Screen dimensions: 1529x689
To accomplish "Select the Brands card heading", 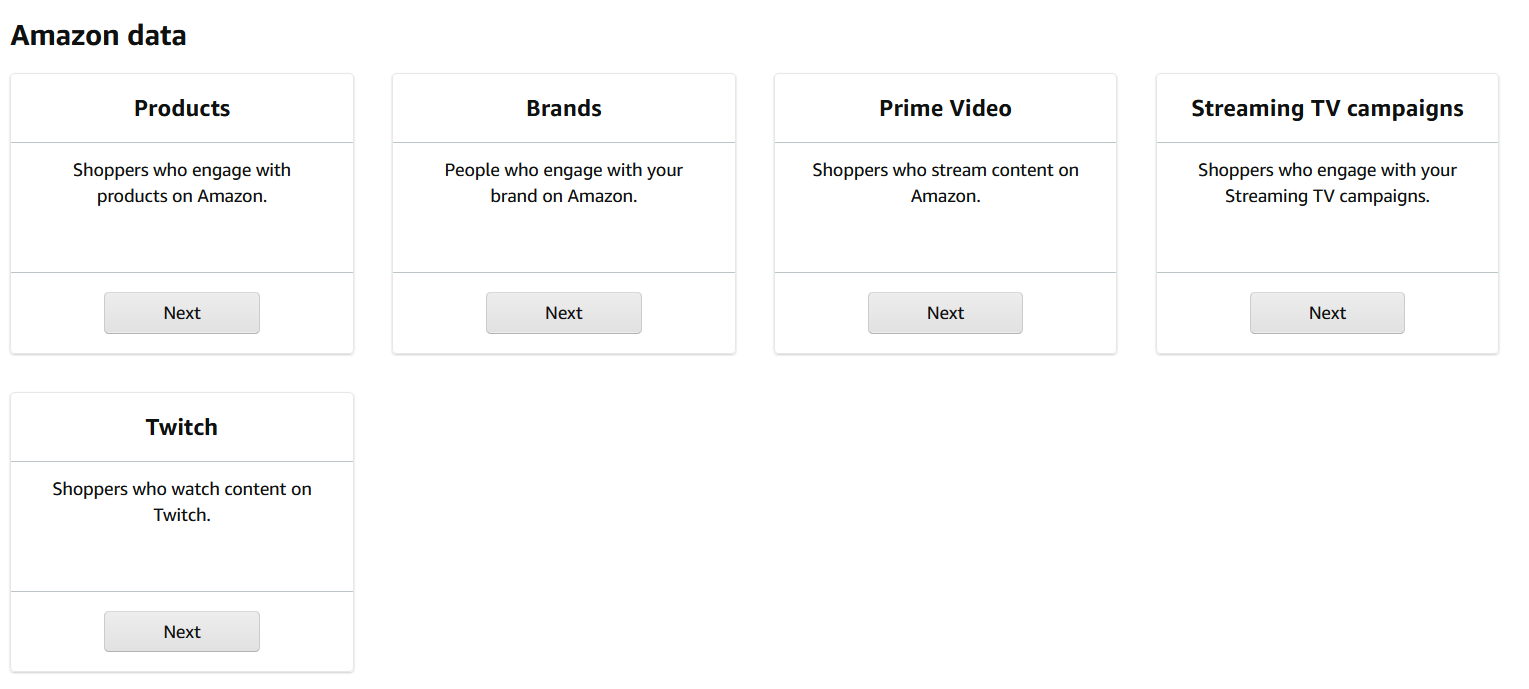I will [x=564, y=108].
